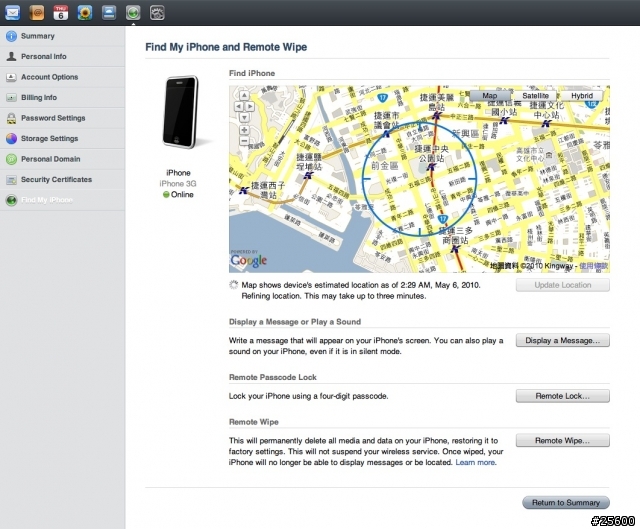
Task: Open the Contacts address book icon
Action: (x=37, y=13)
